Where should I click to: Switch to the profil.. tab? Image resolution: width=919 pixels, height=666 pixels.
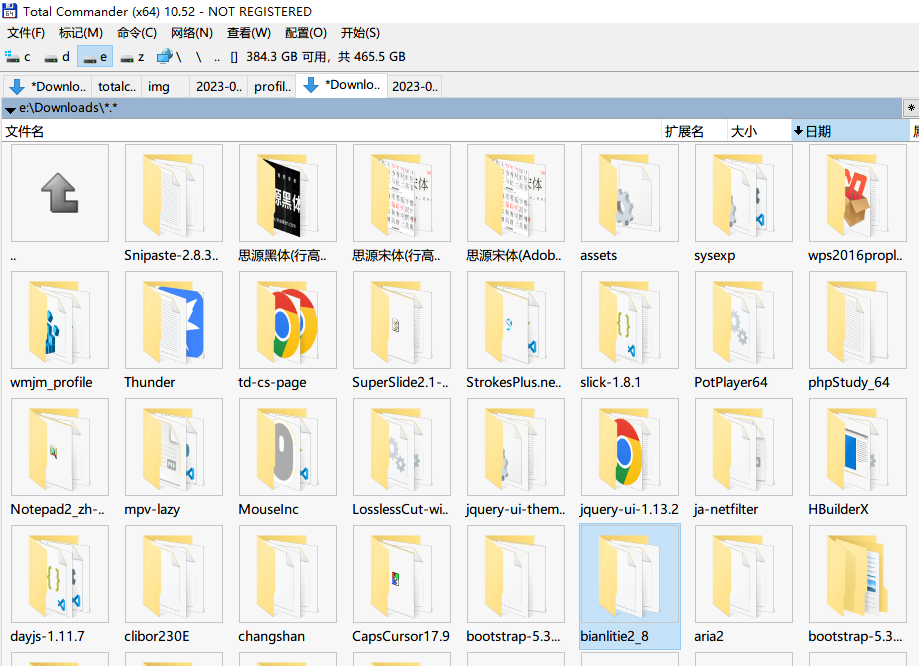pyautogui.click(x=271, y=87)
